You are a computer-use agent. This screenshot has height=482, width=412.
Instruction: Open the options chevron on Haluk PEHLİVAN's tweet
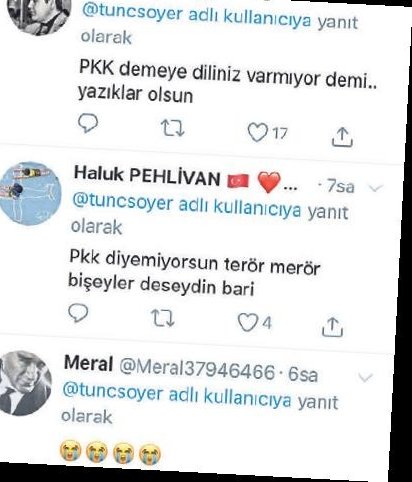[375, 188]
